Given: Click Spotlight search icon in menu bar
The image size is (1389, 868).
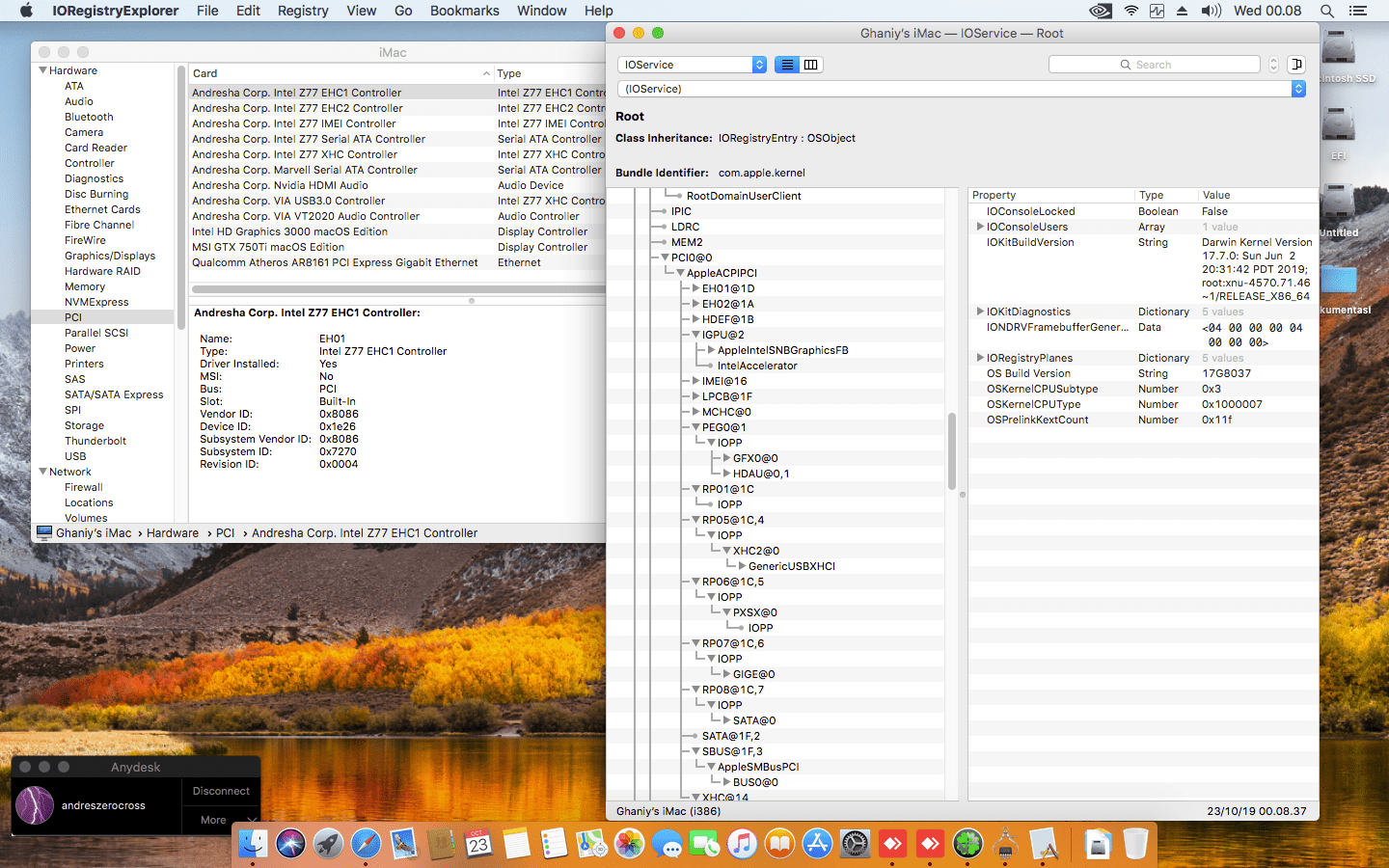Looking at the screenshot, I should click(1327, 11).
